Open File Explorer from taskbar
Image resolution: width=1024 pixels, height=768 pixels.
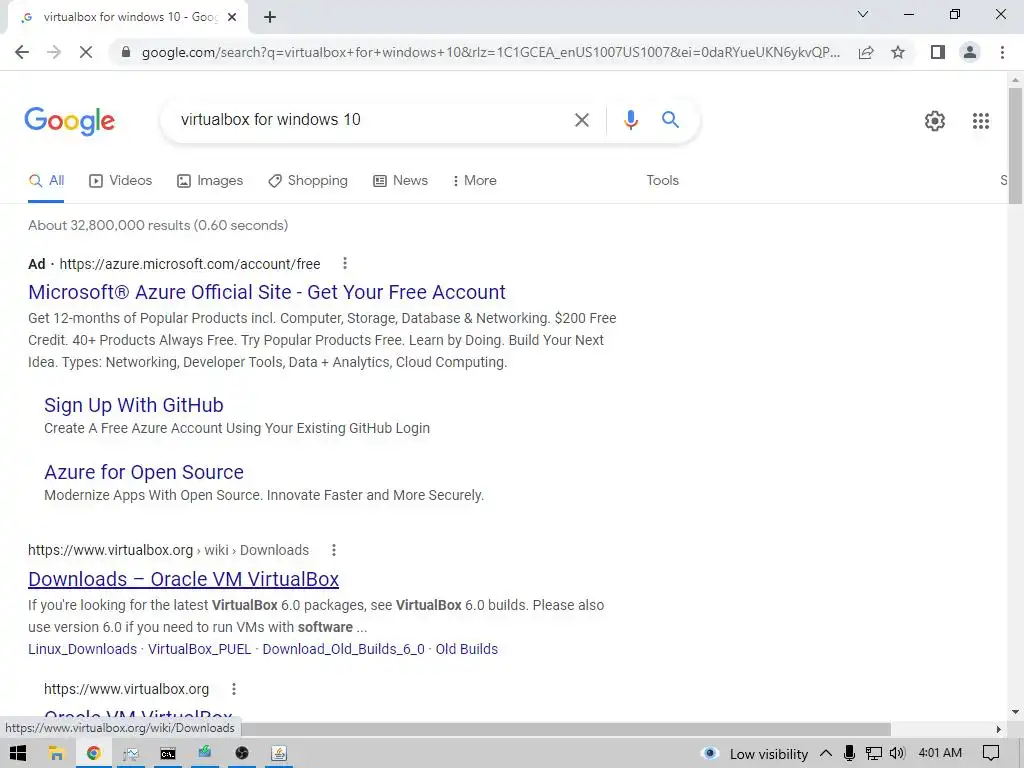(56, 754)
